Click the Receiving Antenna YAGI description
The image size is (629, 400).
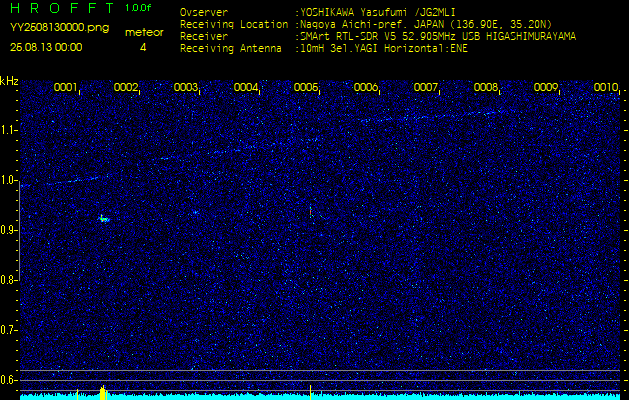tap(384, 49)
